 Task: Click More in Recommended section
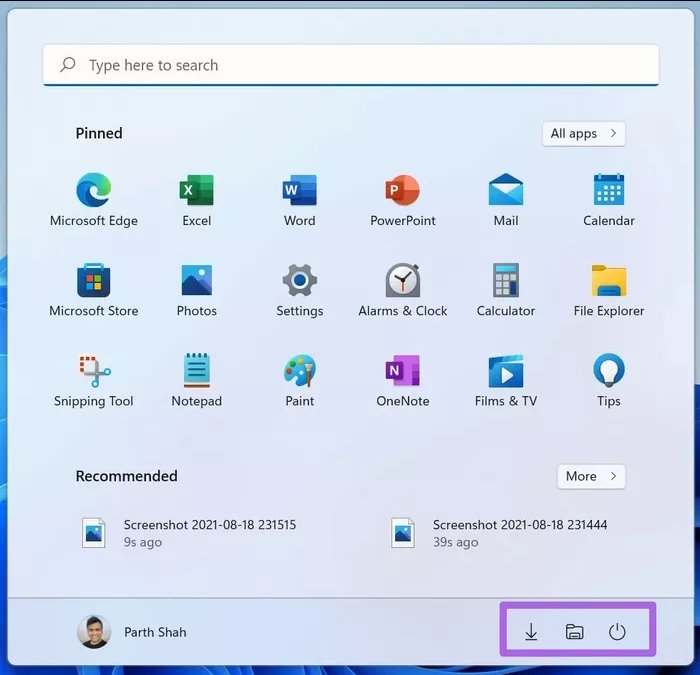pos(592,476)
